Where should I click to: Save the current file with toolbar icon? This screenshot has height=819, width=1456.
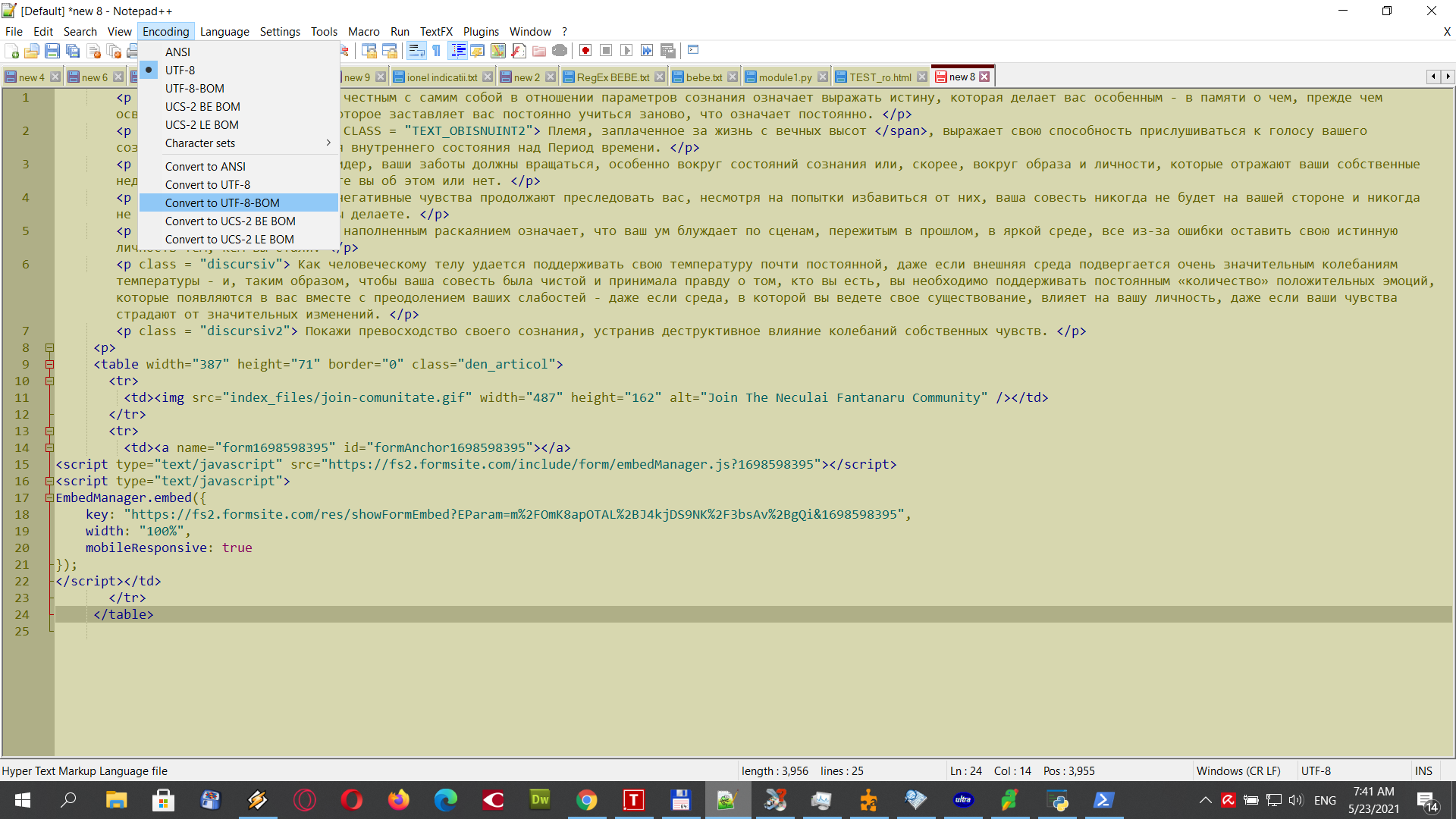coord(52,51)
